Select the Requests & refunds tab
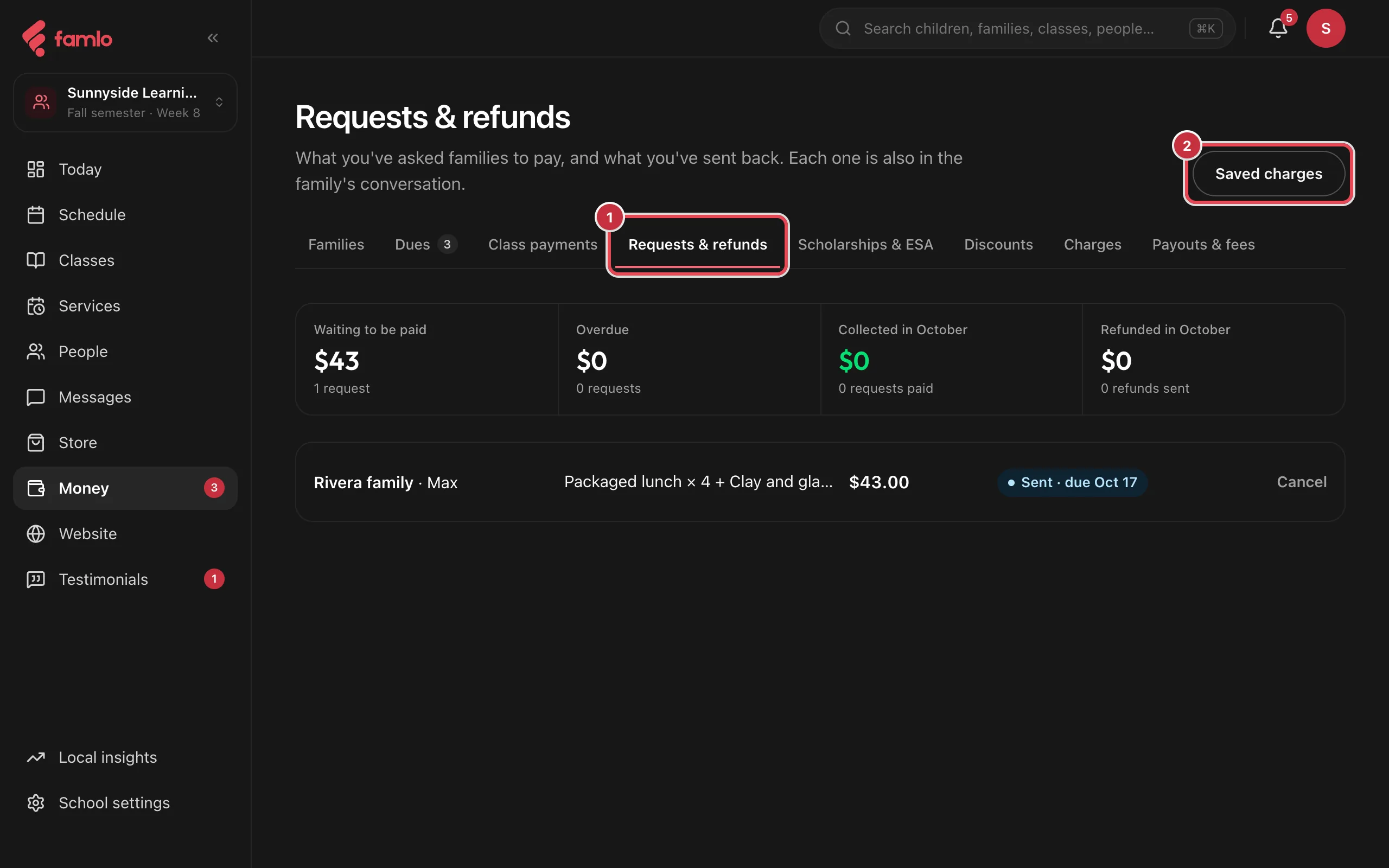The image size is (1389, 868). coord(697,245)
